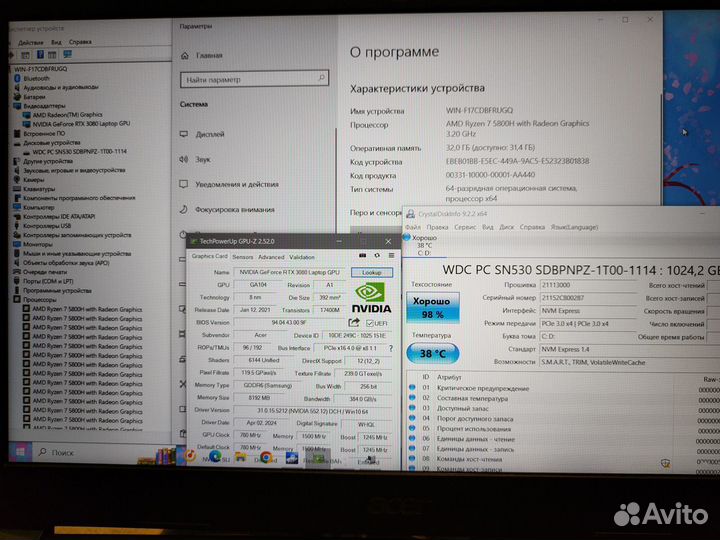Collapse the Процессоры tree node
This screenshot has width=720, height=540.
pyautogui.click(x=9, y=299)
